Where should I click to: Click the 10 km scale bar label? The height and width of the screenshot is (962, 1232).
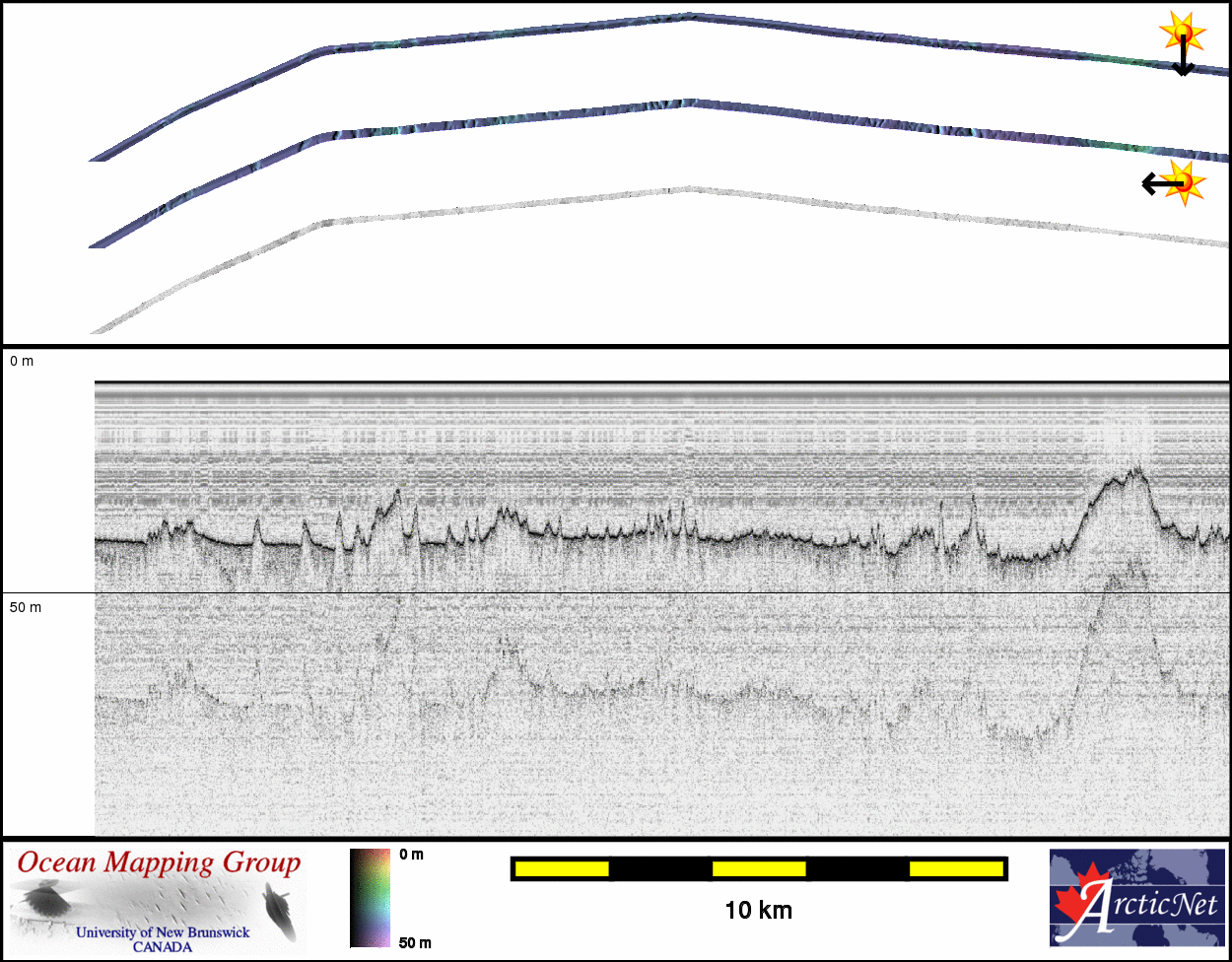pos(758,910)
